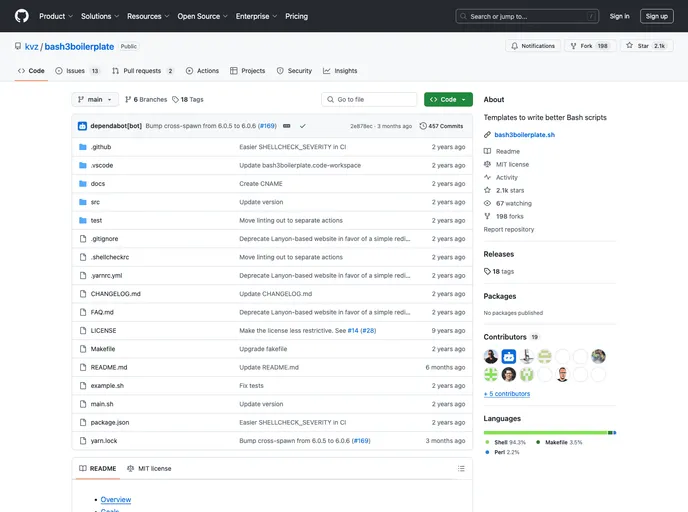This screenshot has width=688, height=512.
Task: Open the yarn.lock file
Action: pyautogui.click(x=104, y=441)
